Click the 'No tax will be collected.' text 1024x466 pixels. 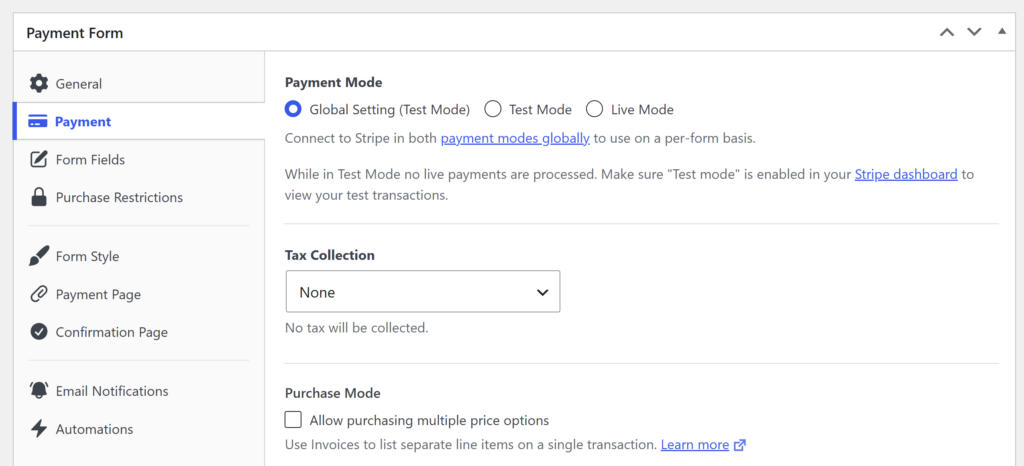tap(357, 328)
